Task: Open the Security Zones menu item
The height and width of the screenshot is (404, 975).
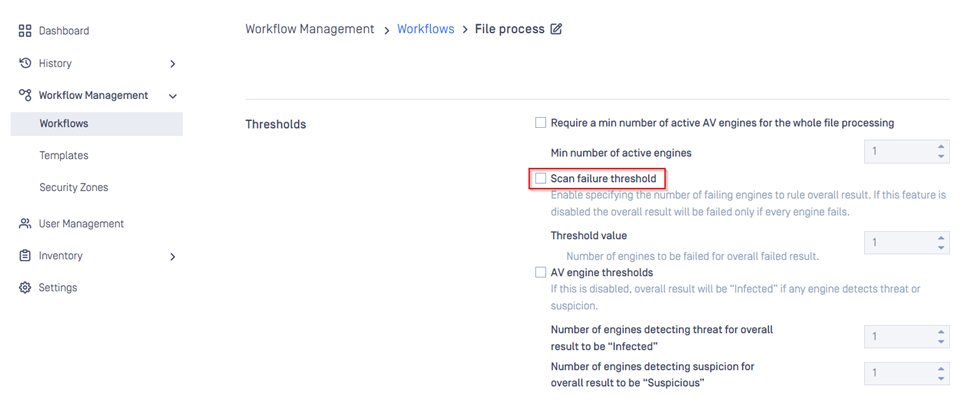Action: point(74,187)
